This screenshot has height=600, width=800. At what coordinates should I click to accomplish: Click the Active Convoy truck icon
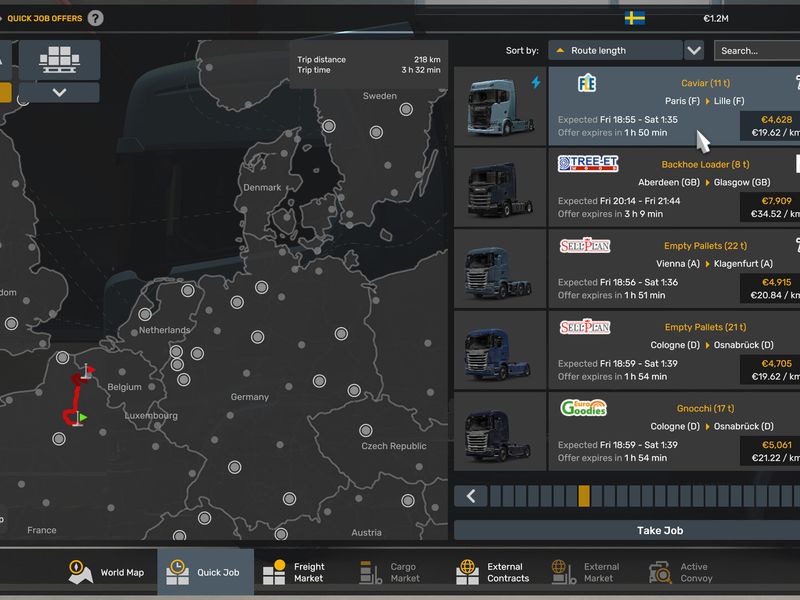(660, 573)
